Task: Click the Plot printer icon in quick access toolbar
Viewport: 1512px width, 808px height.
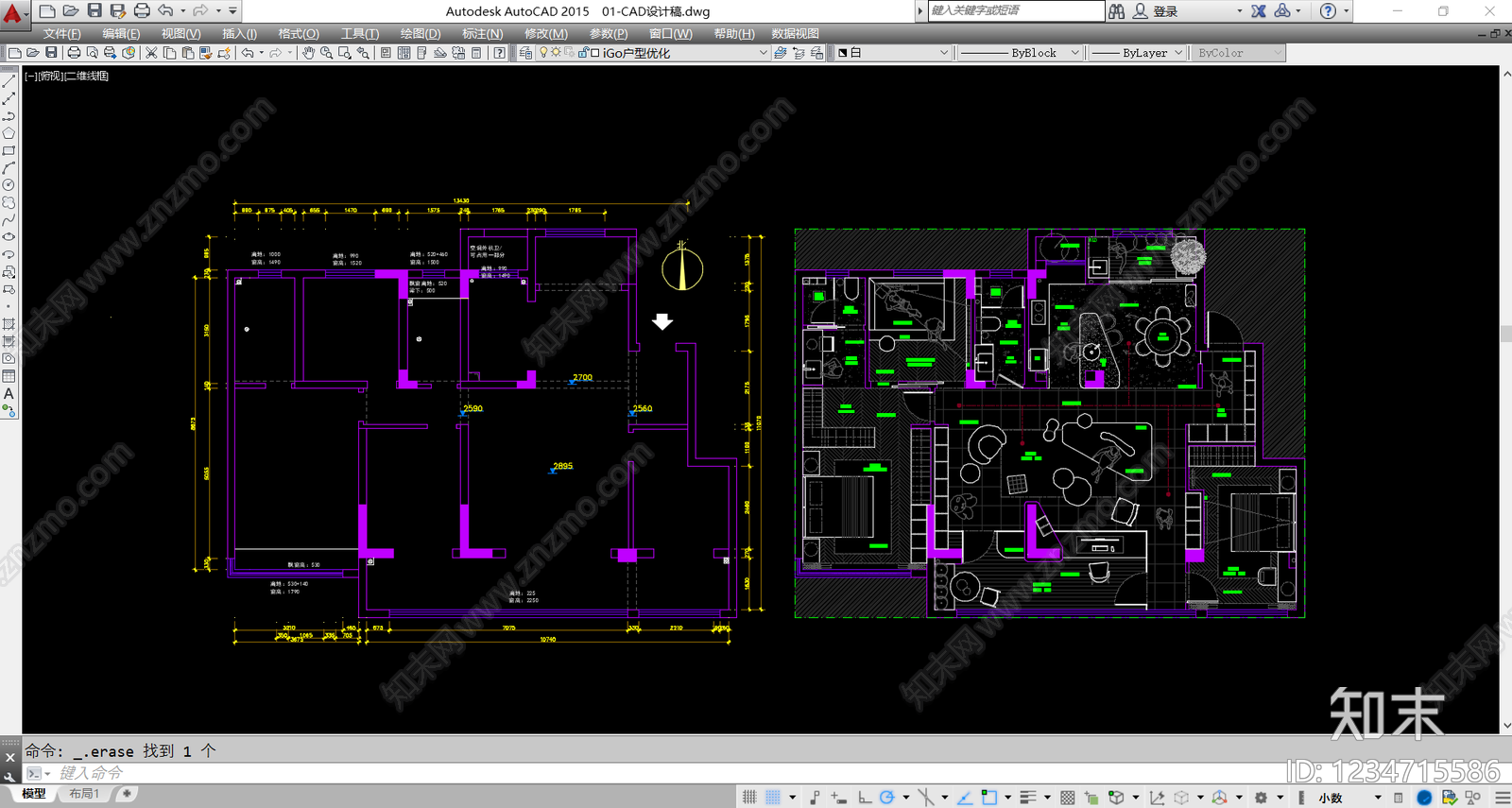Action: point(142,10)
